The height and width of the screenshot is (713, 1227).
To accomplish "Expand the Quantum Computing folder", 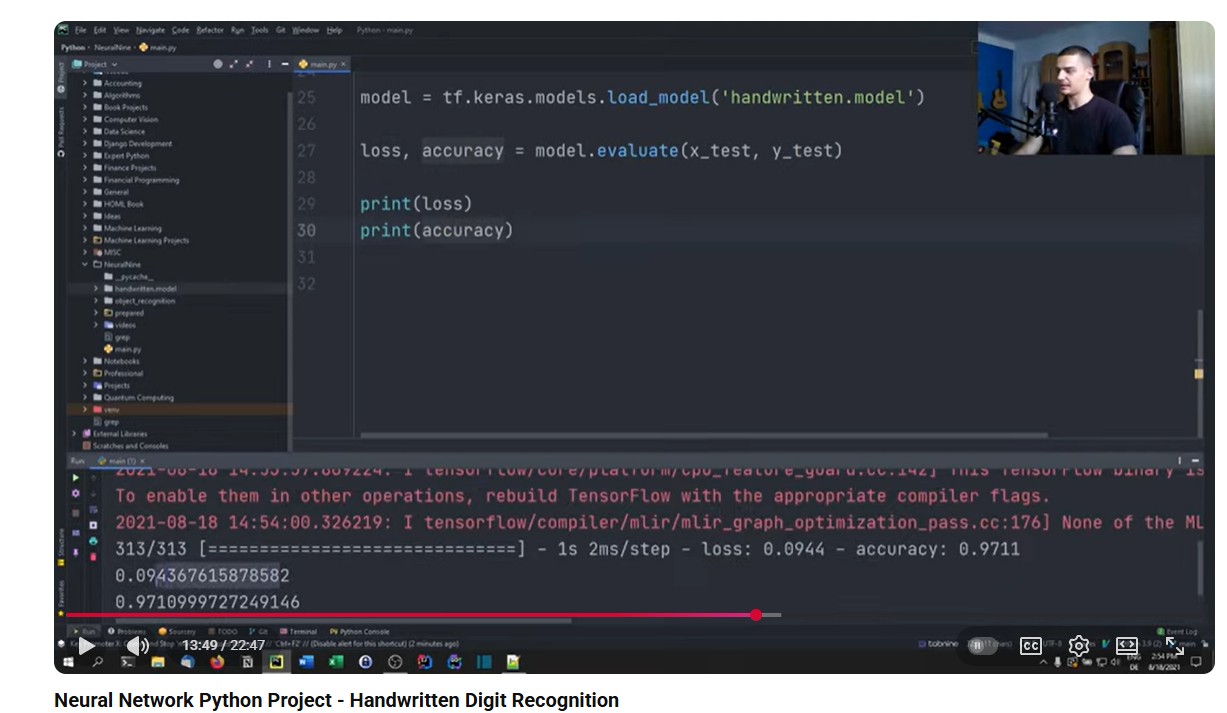I will (x=85, y=397).
